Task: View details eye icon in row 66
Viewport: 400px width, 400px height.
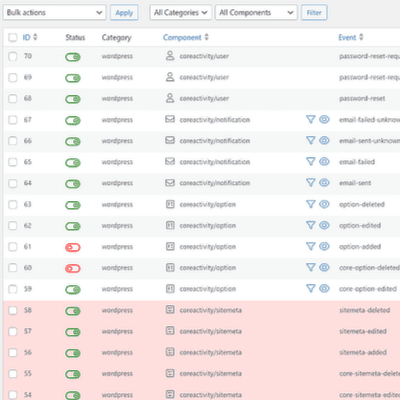Action: click(x=324, y=140)
